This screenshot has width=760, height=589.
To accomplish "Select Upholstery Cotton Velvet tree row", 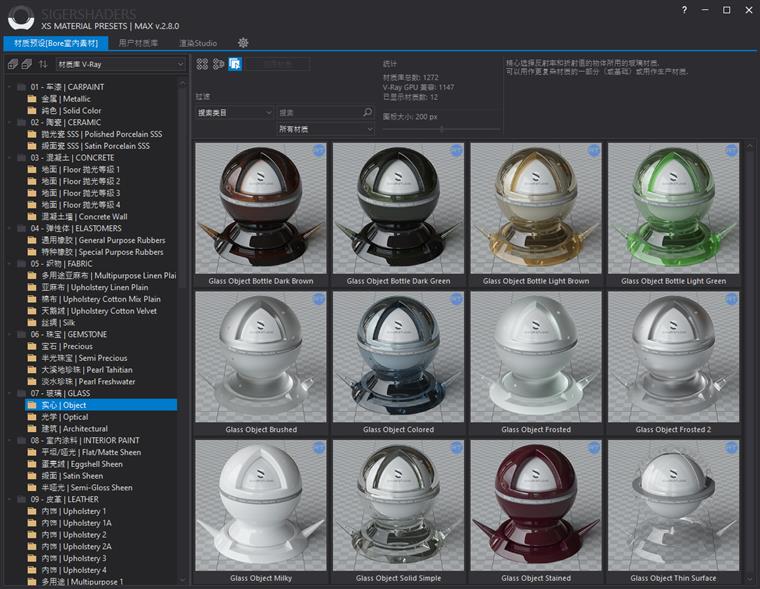I will (x=101, y=311).
